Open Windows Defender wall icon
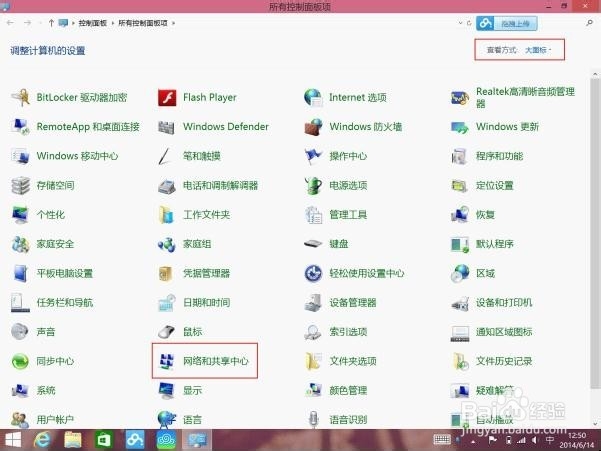The width and height of the screenshot is (601, 451). [x=166, y=127]
